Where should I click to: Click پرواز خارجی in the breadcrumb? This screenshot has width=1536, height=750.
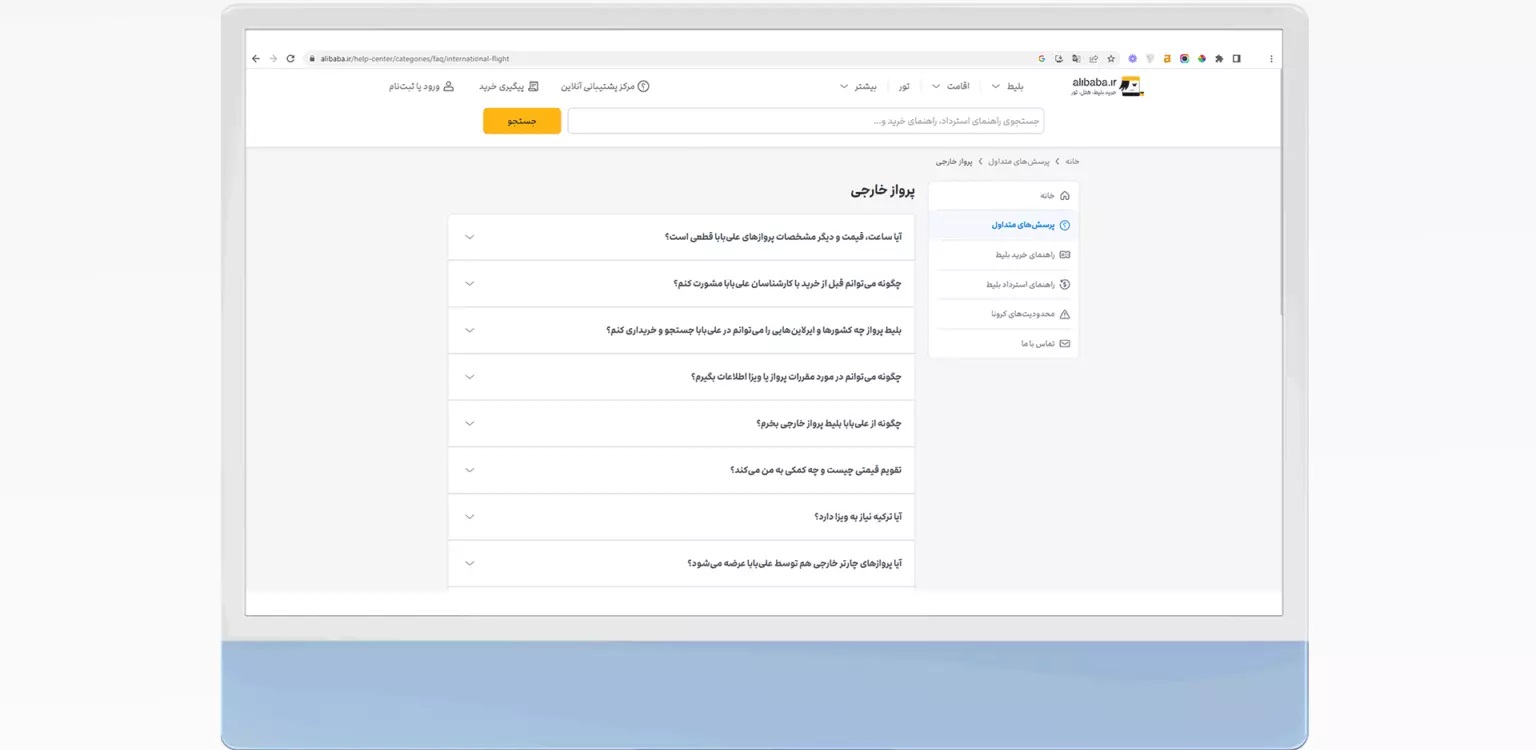click(x=954, y=161)
